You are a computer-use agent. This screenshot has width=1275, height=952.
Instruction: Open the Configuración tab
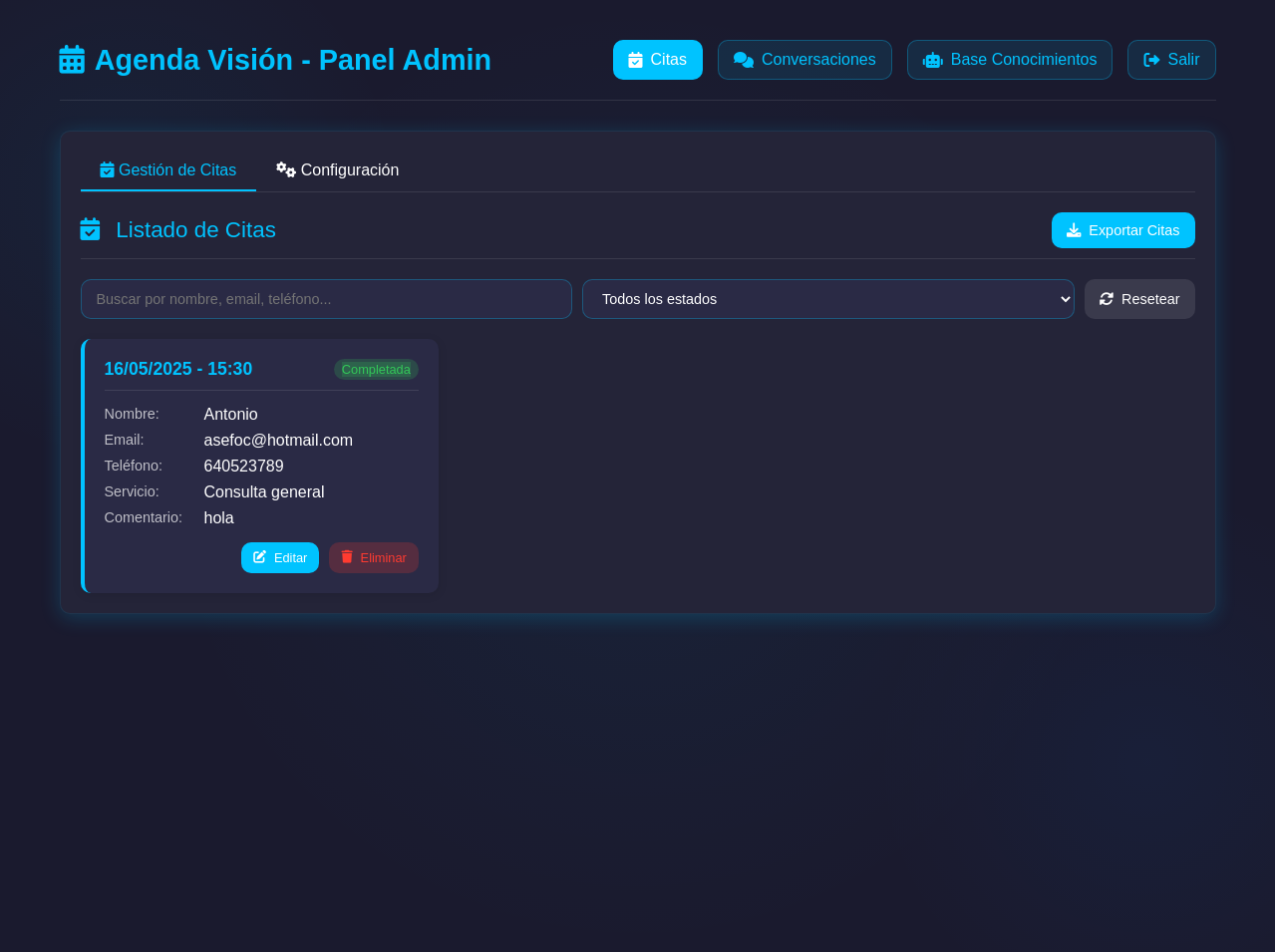tap(338, 170)
